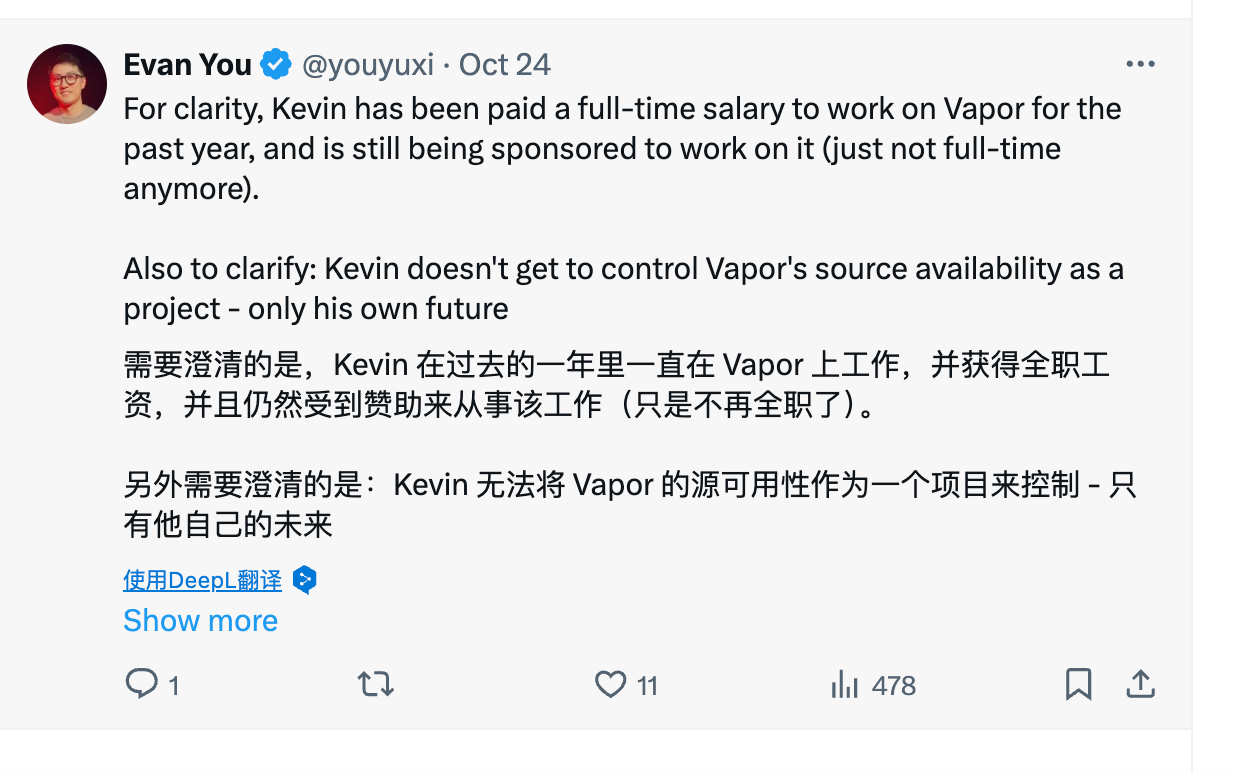The image size is (1236, 774).
Task: Like the tweet to toggle the heart
Action: pos(610,684)
